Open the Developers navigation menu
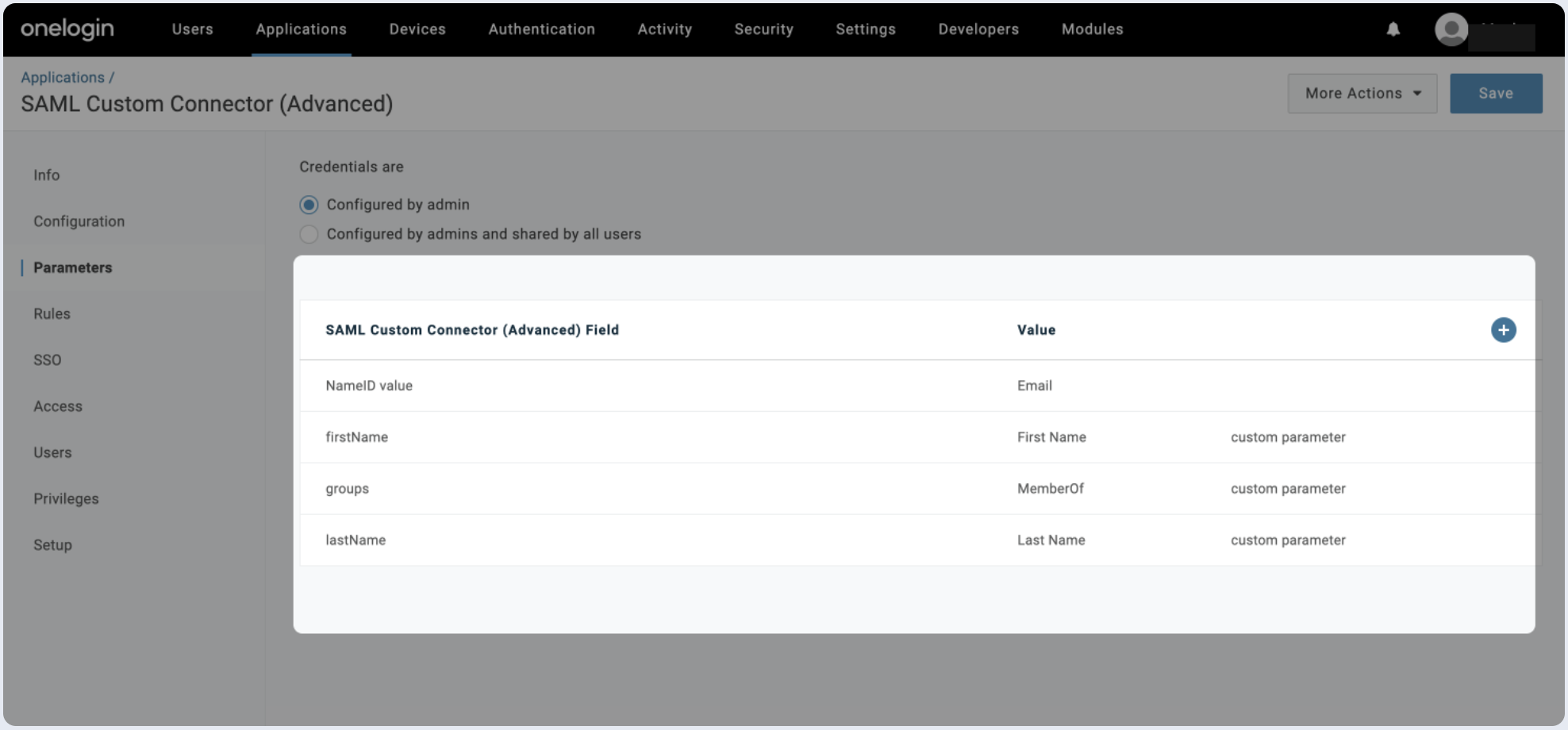Viewport: 1568px width, 730px height. (978, 29)
